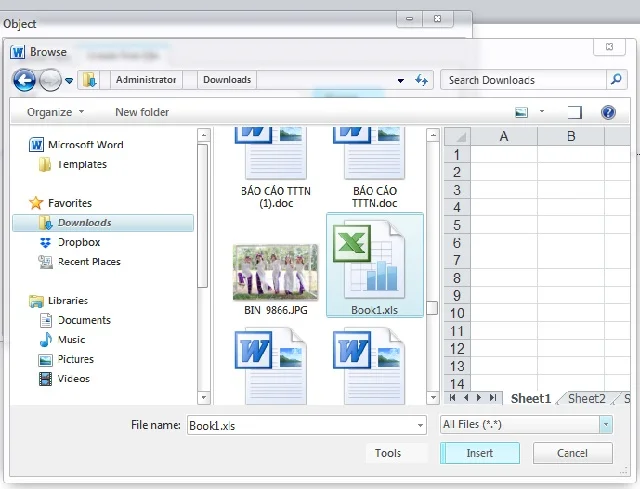Switch to Sheet1 tab in preview
The height and width of the screenshot is (489, 640).
[531, 398]
